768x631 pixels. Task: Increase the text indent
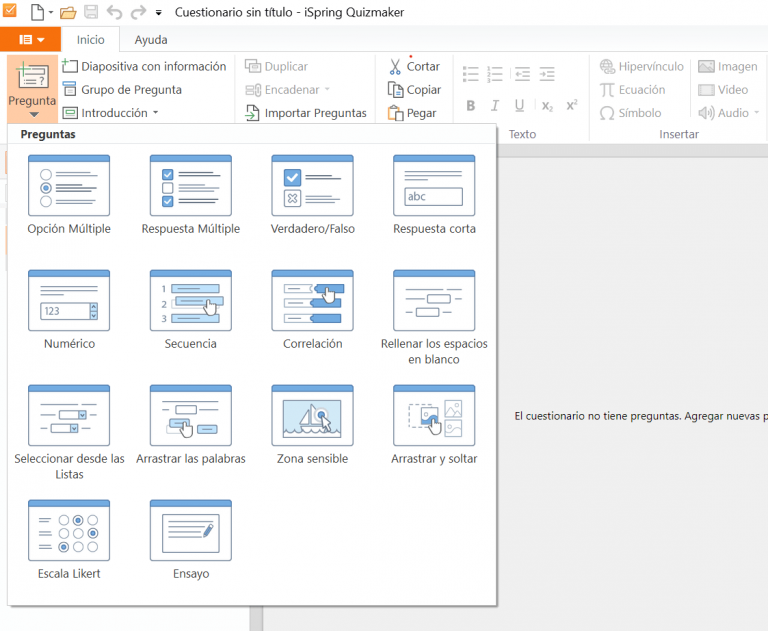(547, 74)
